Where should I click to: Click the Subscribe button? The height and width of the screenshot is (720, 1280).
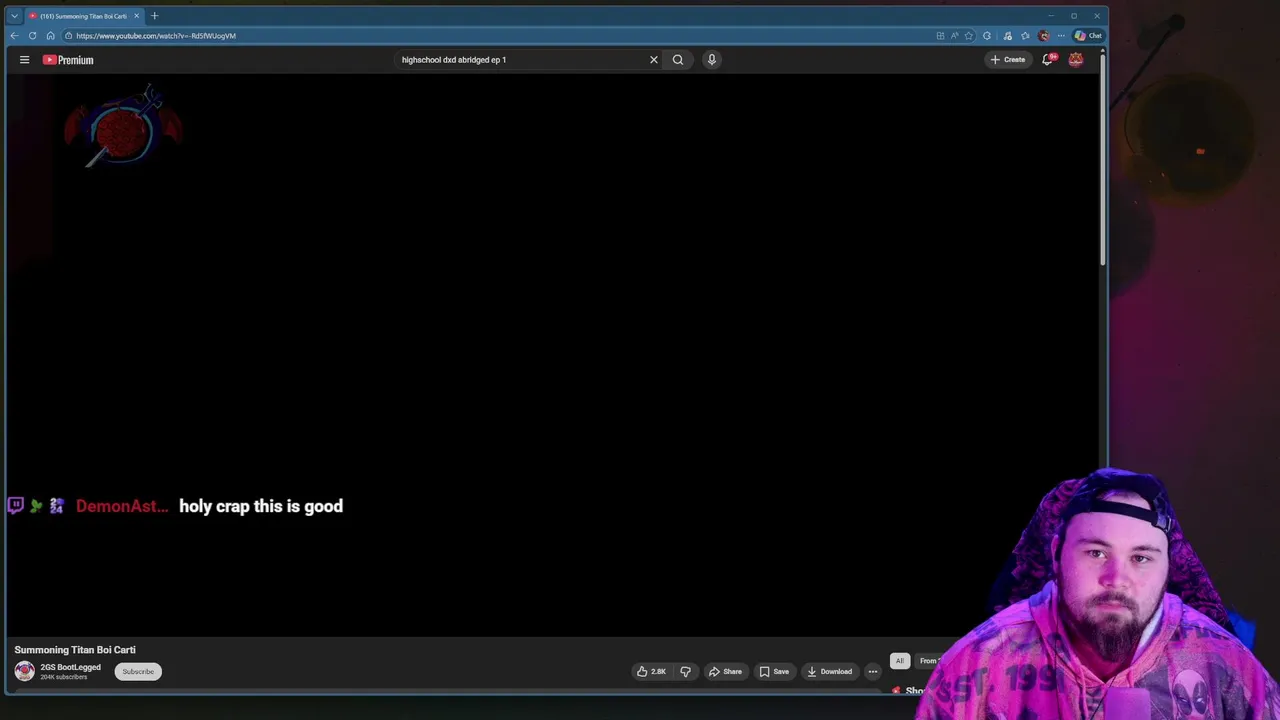(x=138, y=672)
